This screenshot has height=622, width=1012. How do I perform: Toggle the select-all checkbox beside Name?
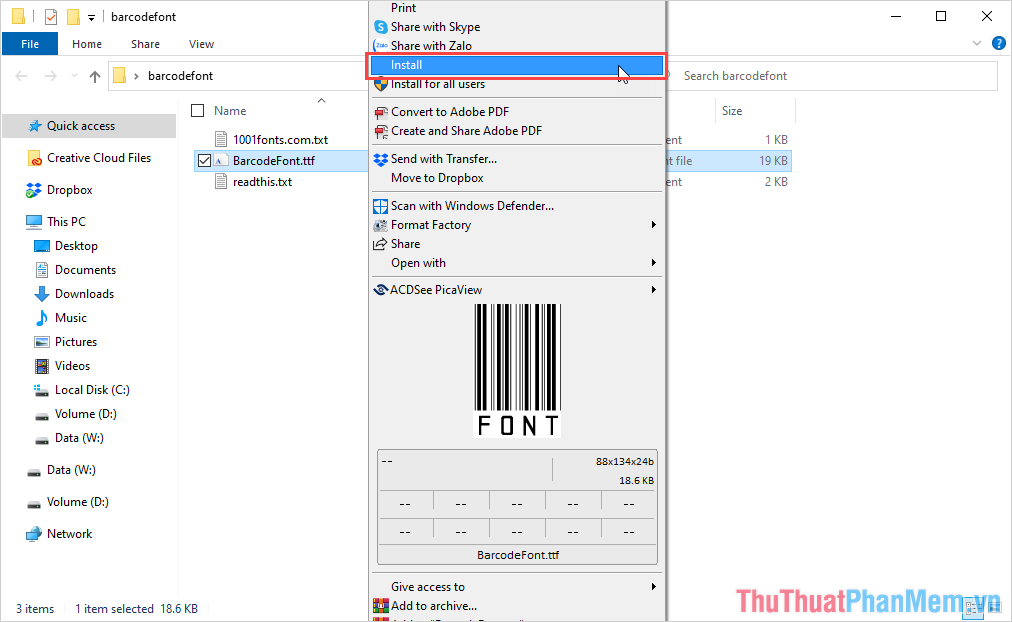[x=197, y=111]
